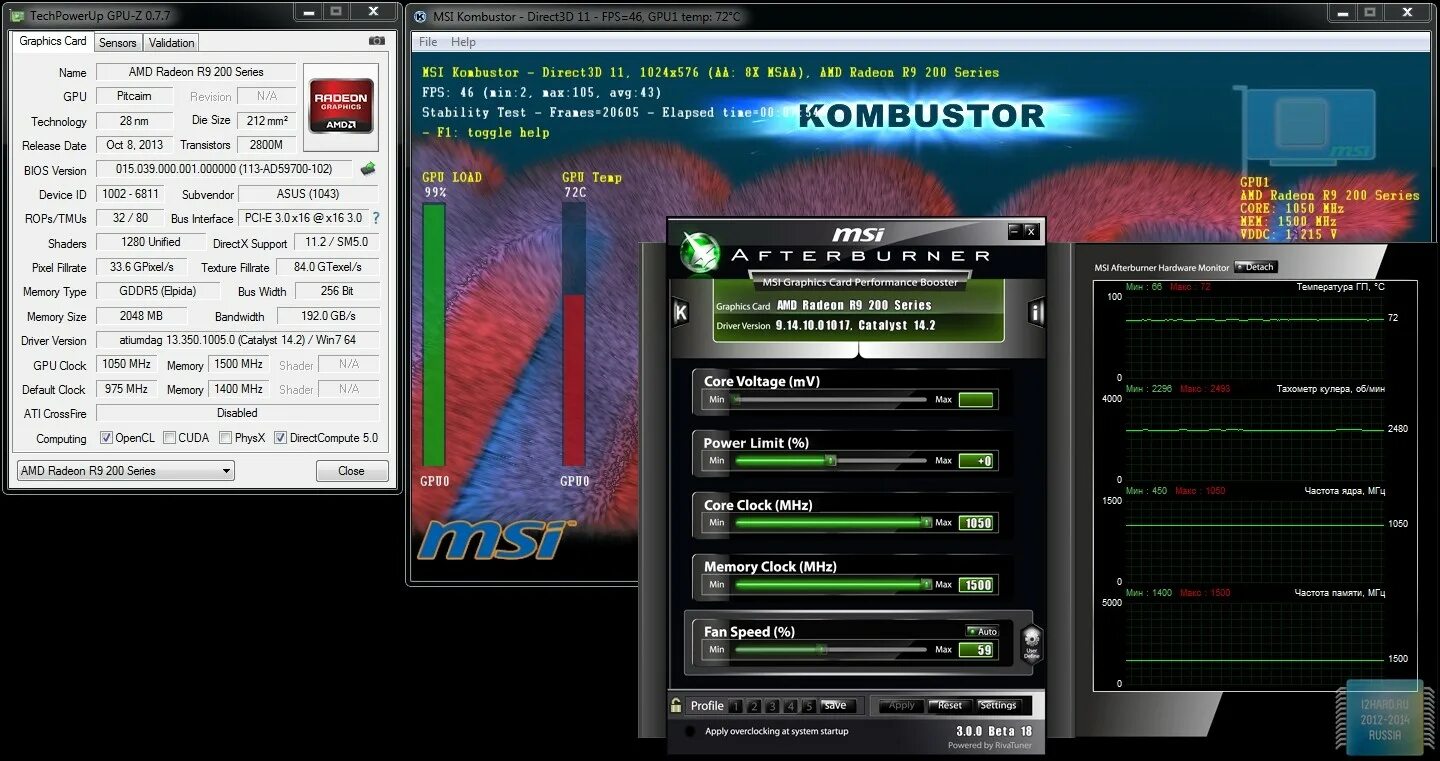Click the Subvendor value 'ASUS (1043)'
The width and height of the screenshot is (1440, 761).
click(x=308, y=194)
